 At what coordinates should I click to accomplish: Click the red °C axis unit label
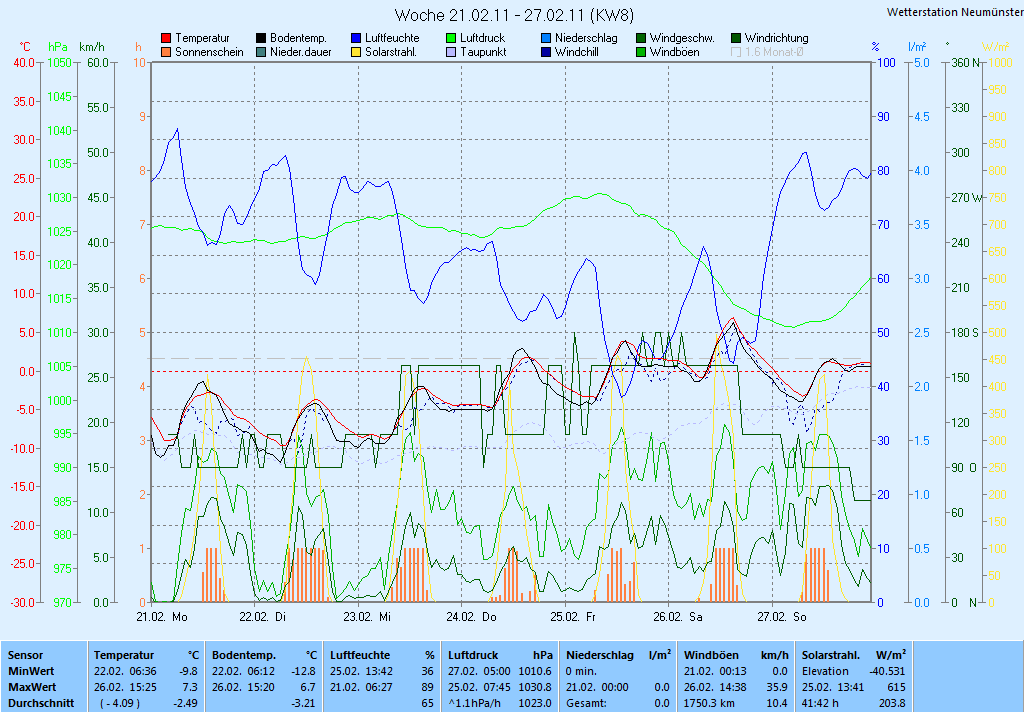pyautogui.click(x=25, y=47)
